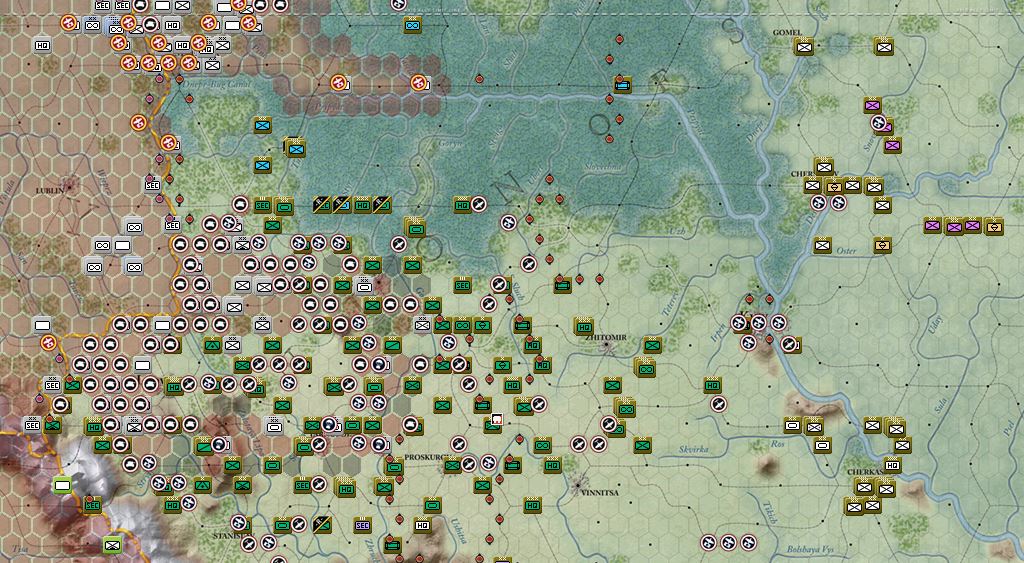Select the blue counter at the top edge
Screen dimensions: 1024x563
click(412, 25)
